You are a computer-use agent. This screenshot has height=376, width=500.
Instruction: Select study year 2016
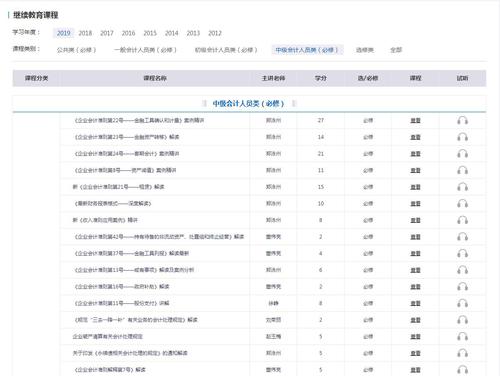coord(128,33)
